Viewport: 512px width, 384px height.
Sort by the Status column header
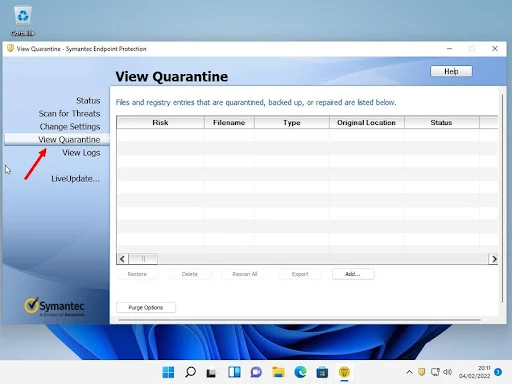click(x=441, y=123)
